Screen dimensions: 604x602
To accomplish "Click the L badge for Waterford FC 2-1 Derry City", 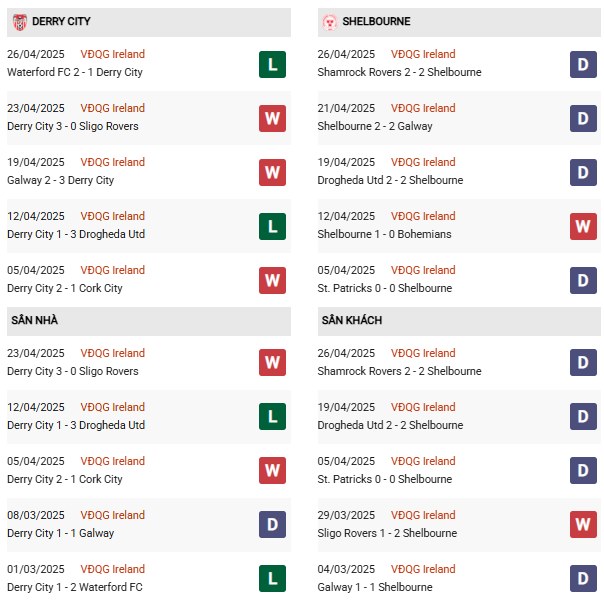I will (x=272, y=64).
